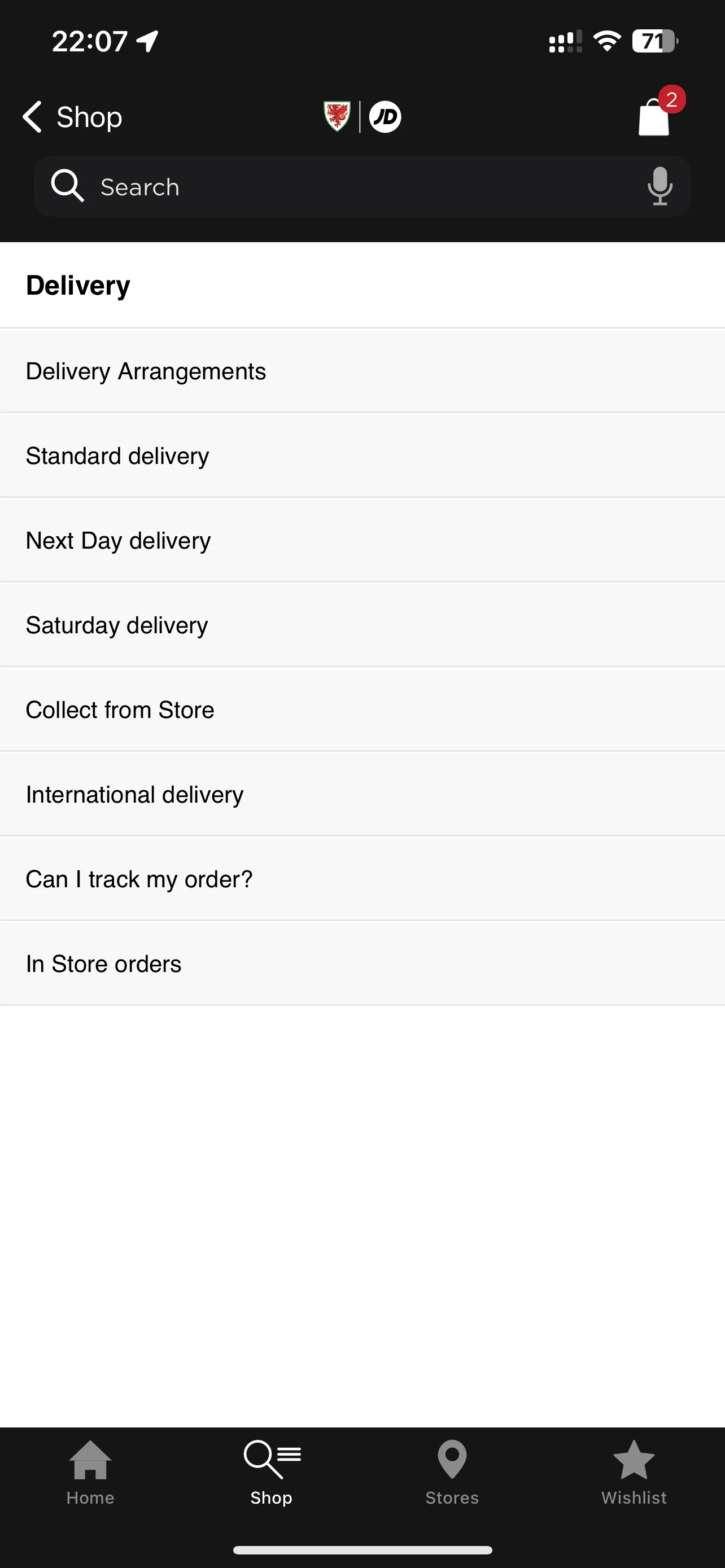Screen dimensions: 725x1568
Task: Go back using the Shop chevron
Action: click(x=72, y=117)
